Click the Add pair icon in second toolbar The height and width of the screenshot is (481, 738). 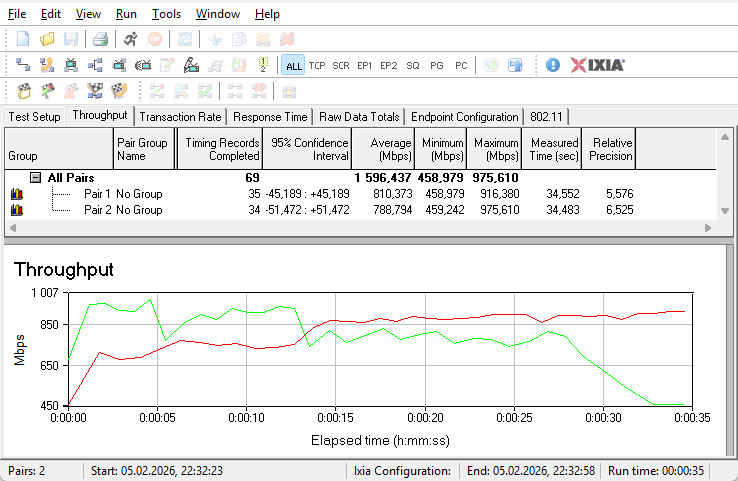22,65
